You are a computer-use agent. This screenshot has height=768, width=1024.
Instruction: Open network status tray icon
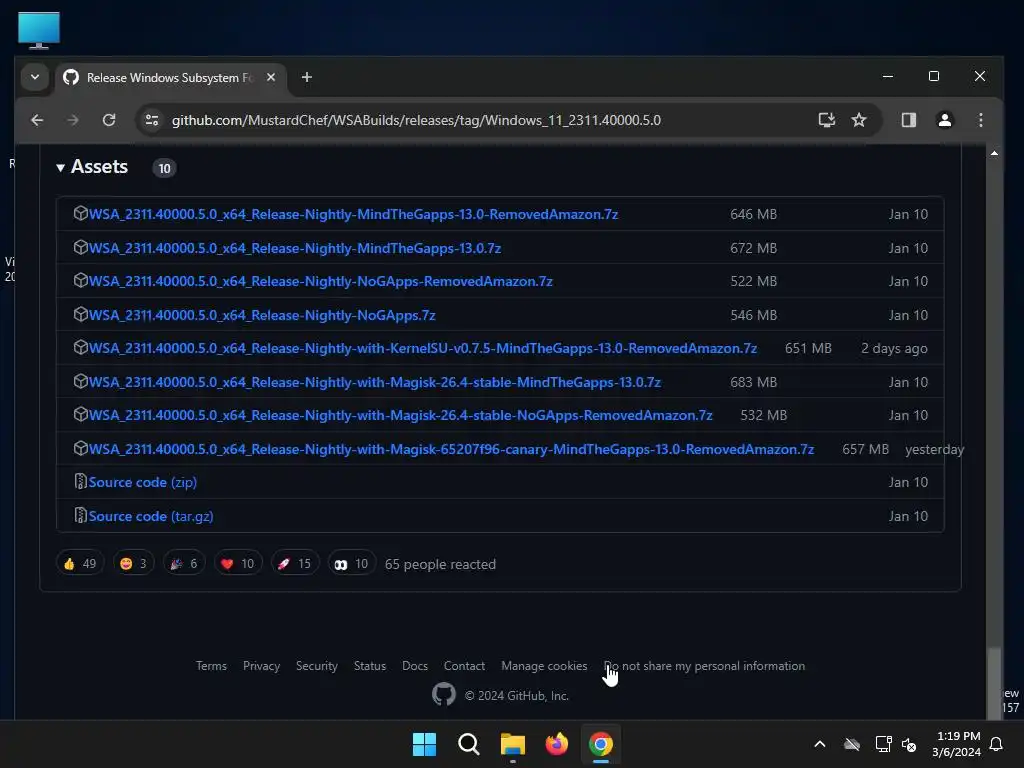point(883,744)
